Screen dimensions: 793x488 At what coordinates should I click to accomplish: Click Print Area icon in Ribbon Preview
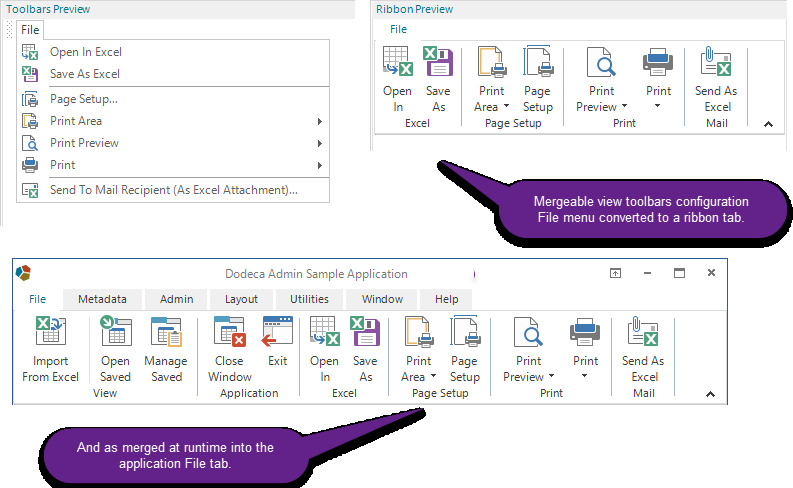[x=492, y=61]
